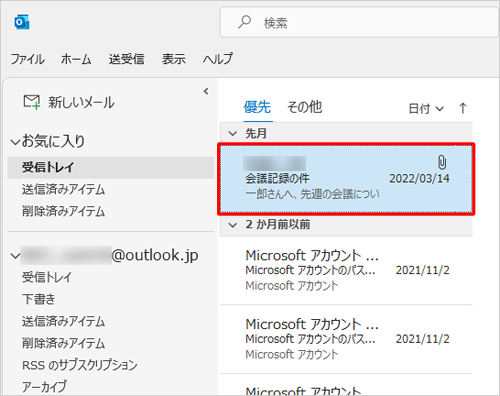
Task: Collapse the folder pane with arrow
Action: tap(206, 91)
